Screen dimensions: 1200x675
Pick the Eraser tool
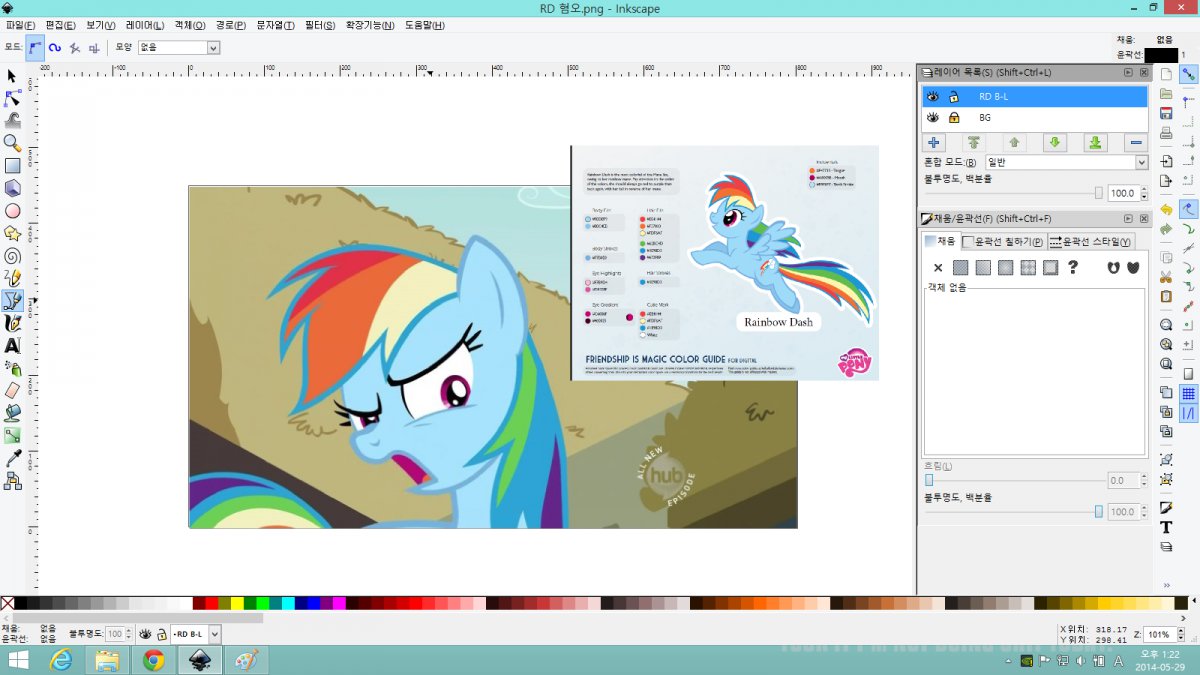pos(12,391)
